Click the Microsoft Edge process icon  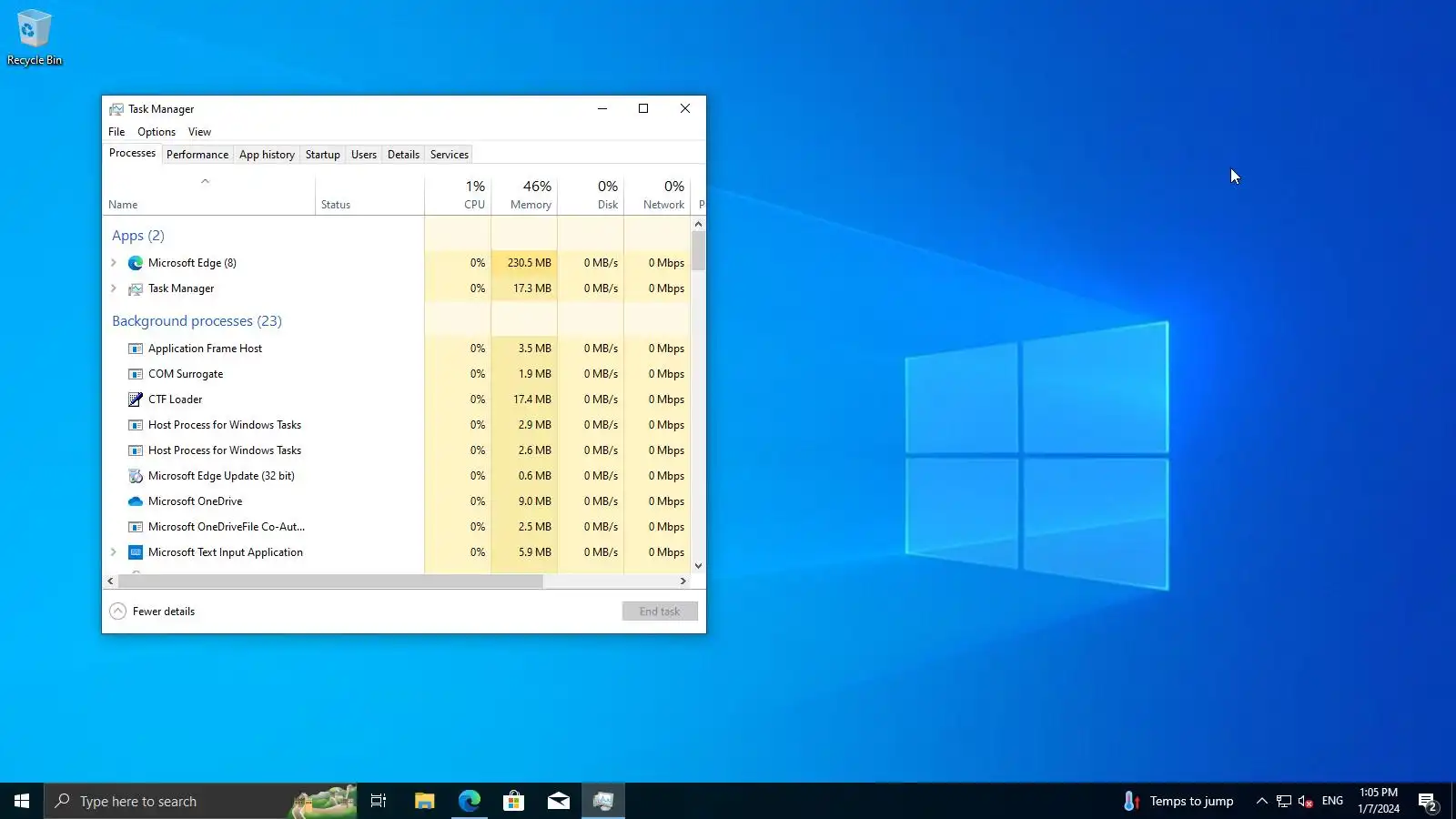click(x=136, y=263)
